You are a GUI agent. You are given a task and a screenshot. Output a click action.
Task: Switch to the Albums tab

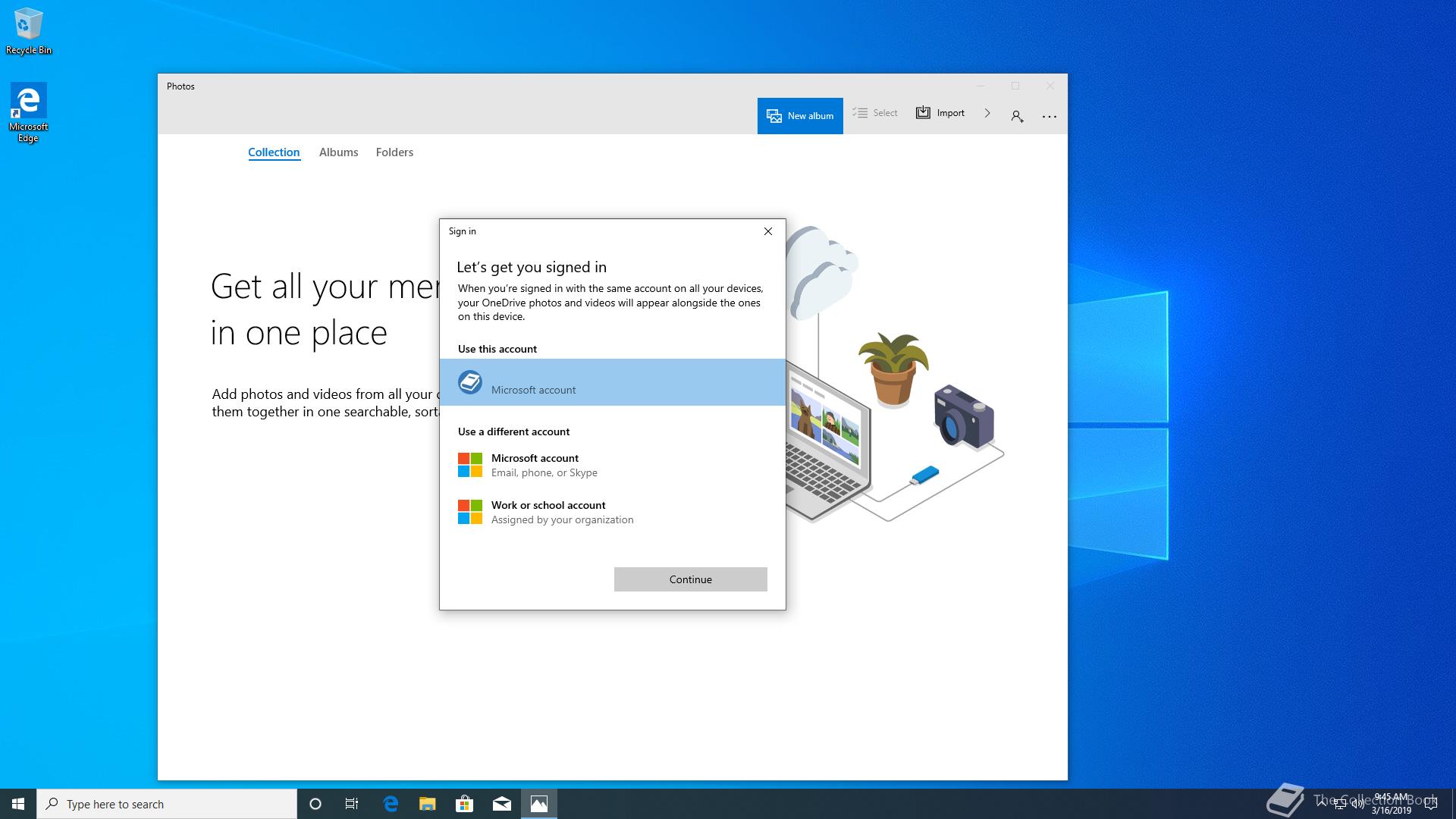coord(338,152)
